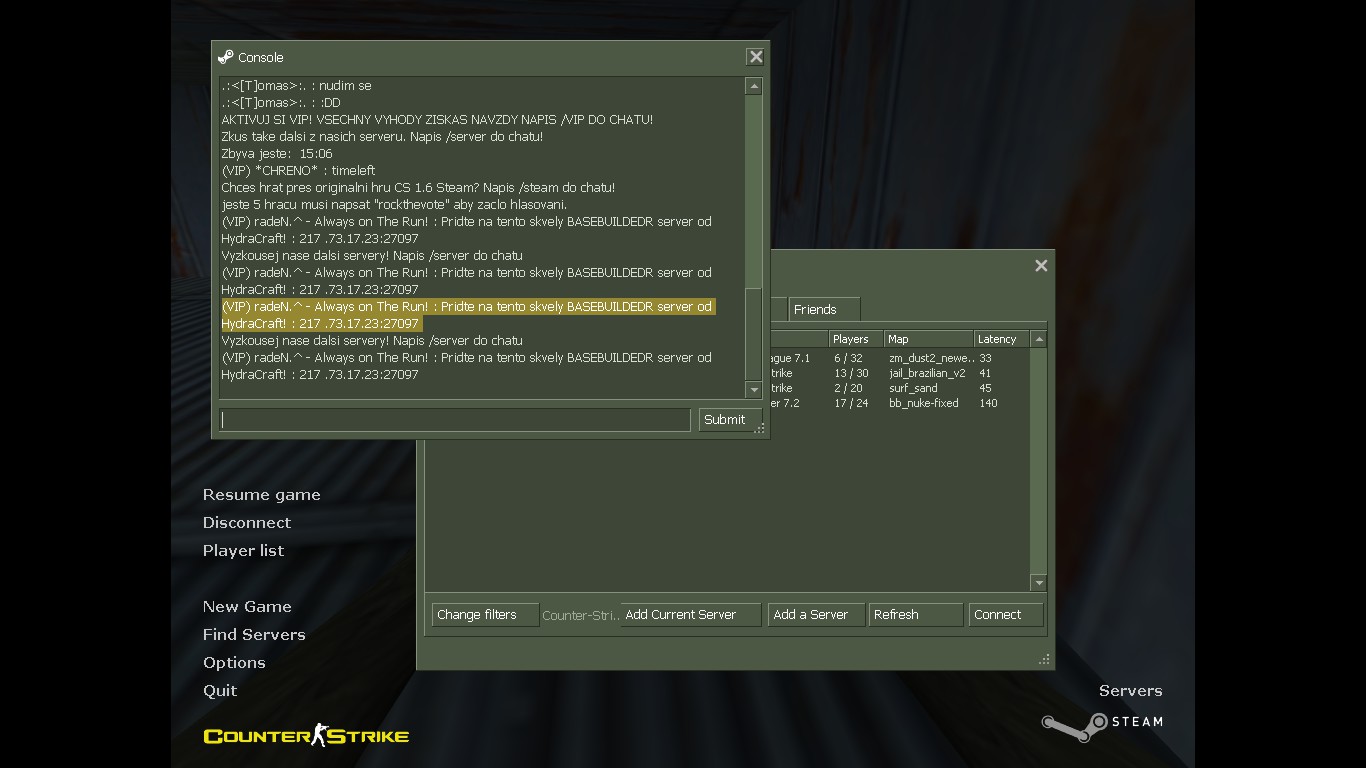Click server list scrollbar down arrow
1366x768 pixels.
point(1039,583)
